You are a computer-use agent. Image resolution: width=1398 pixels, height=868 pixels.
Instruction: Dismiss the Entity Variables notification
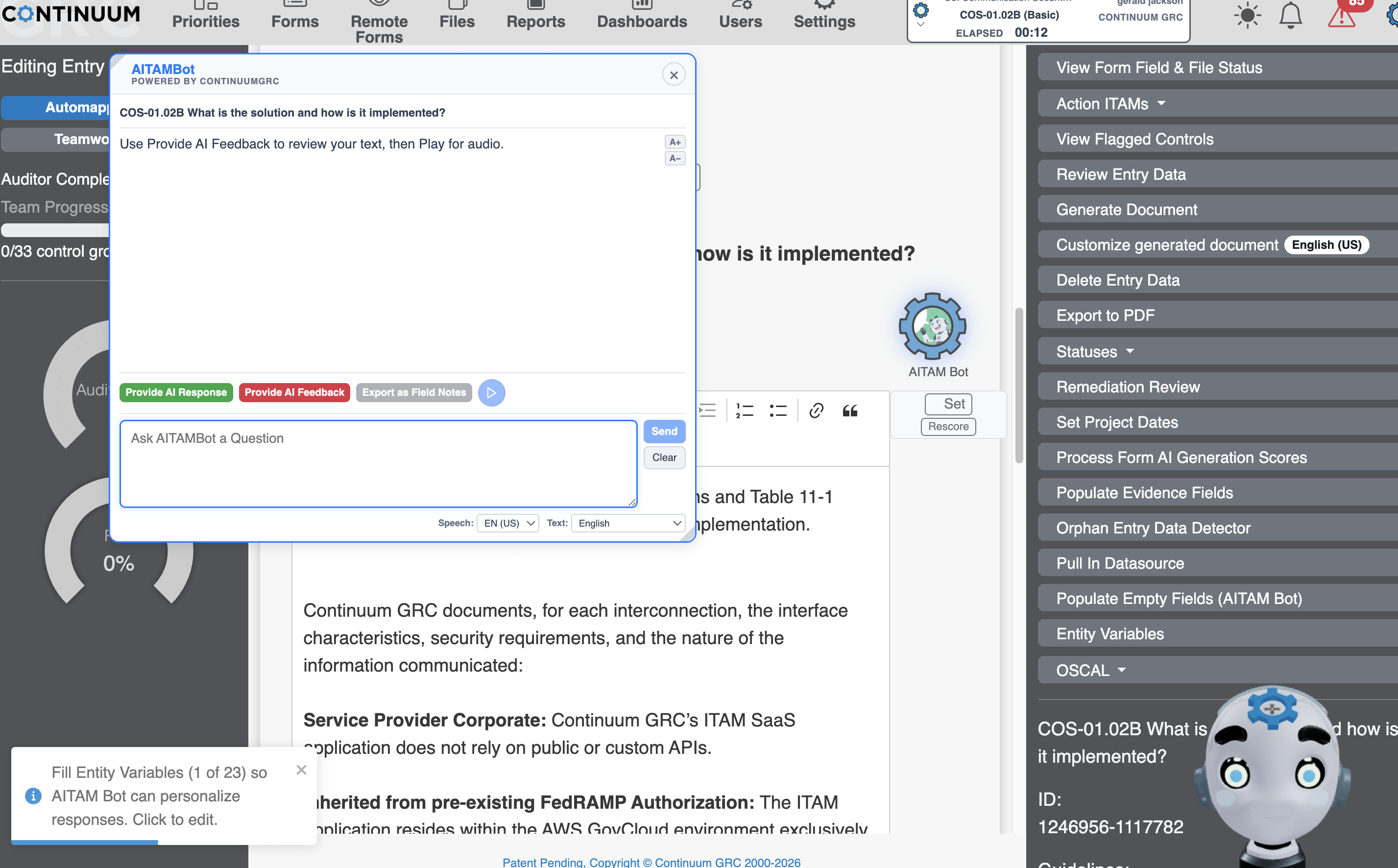(x=301, y=770)
